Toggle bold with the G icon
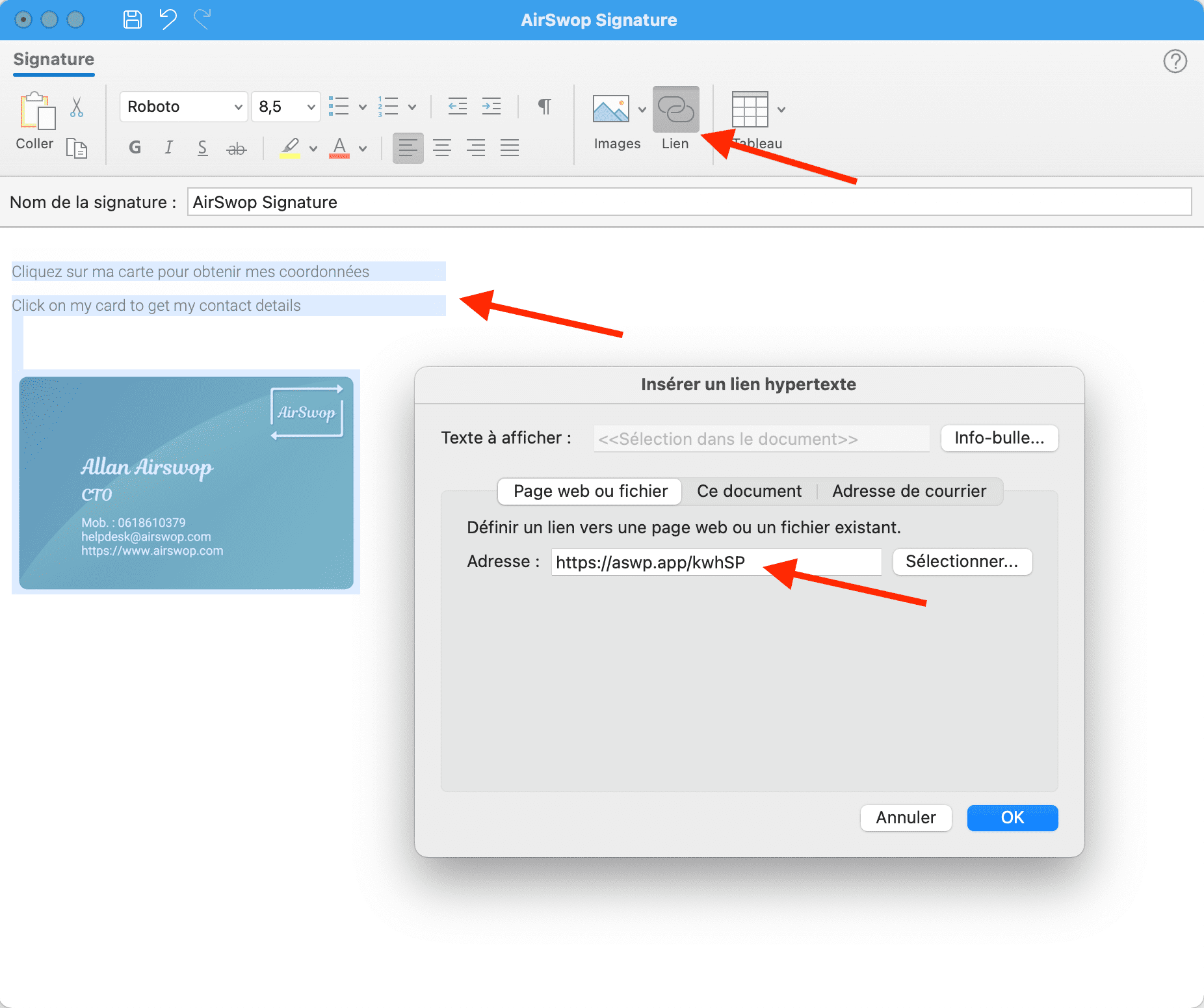The image size is (1204, 1008). click(135, 148)
